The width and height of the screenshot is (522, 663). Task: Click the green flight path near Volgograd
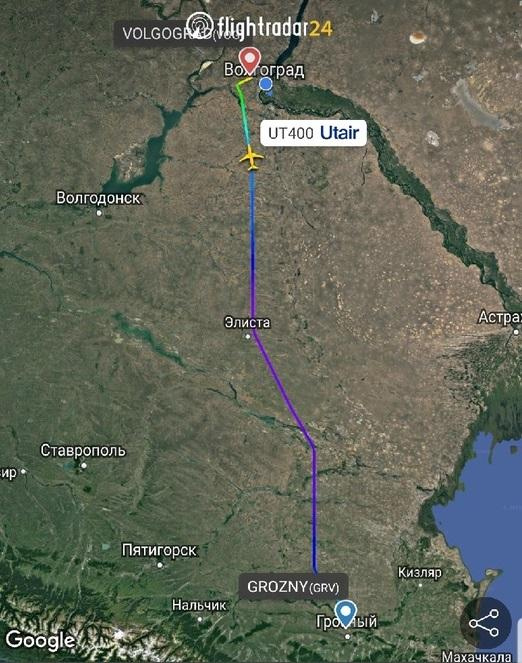pos(241,98)
